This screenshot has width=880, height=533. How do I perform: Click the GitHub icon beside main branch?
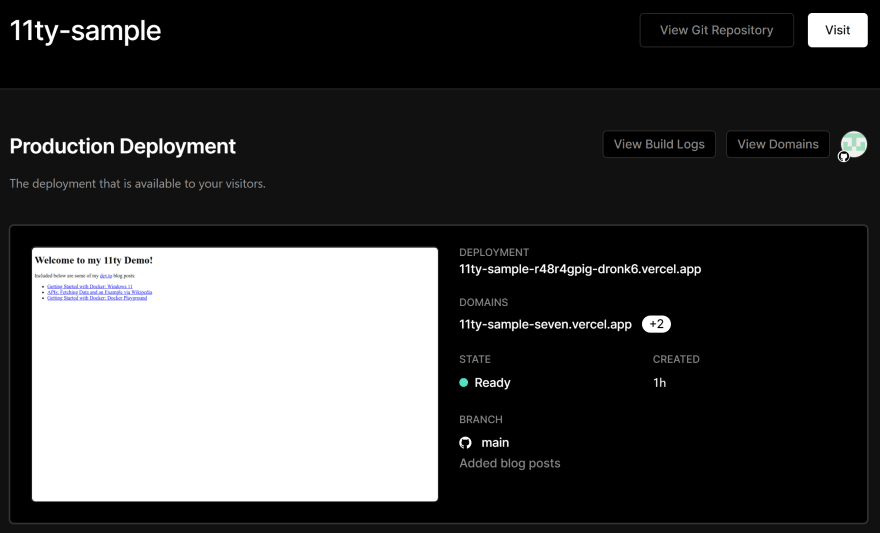[465, 443]
